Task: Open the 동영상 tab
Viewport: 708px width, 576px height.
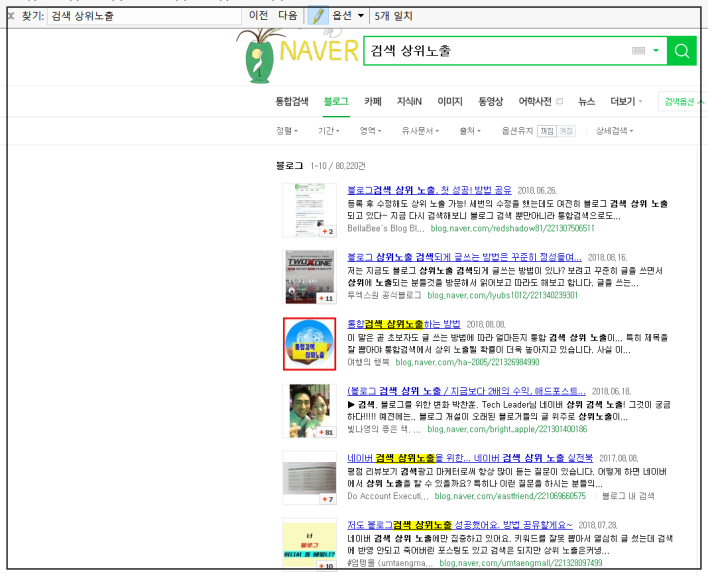Action: pos(490,102)
